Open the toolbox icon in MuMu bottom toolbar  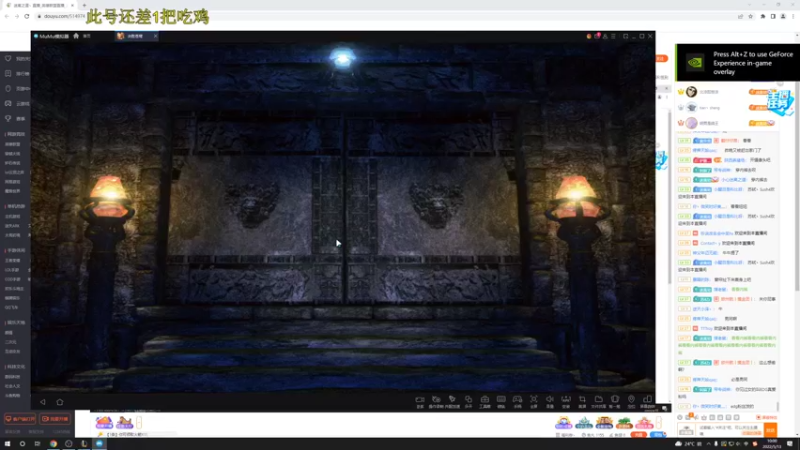click(485, 401)
